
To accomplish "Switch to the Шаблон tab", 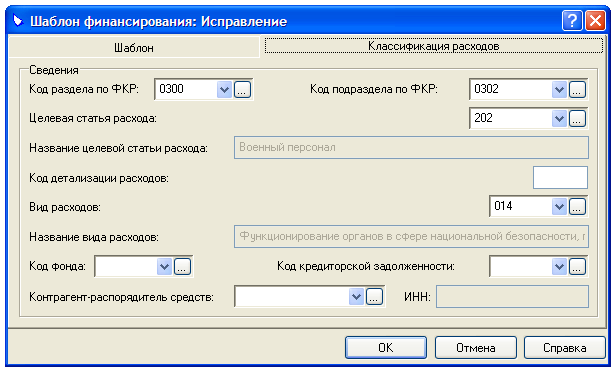I will click(x=134, y=48).
